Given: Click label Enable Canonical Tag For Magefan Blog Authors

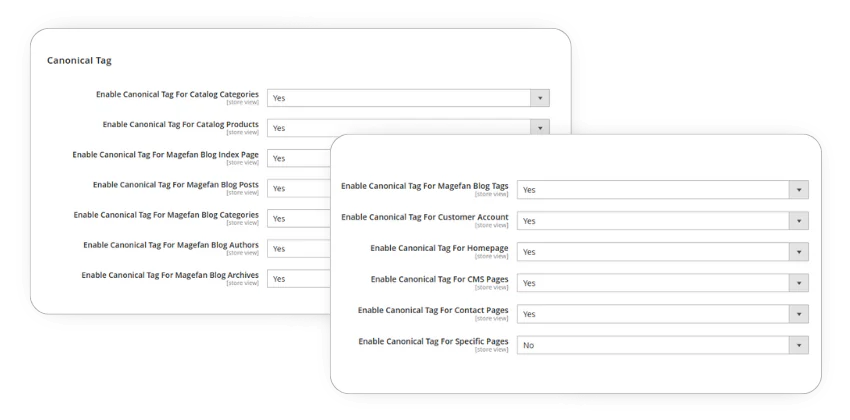Looking at the screenshot, I should pos(171,245).
